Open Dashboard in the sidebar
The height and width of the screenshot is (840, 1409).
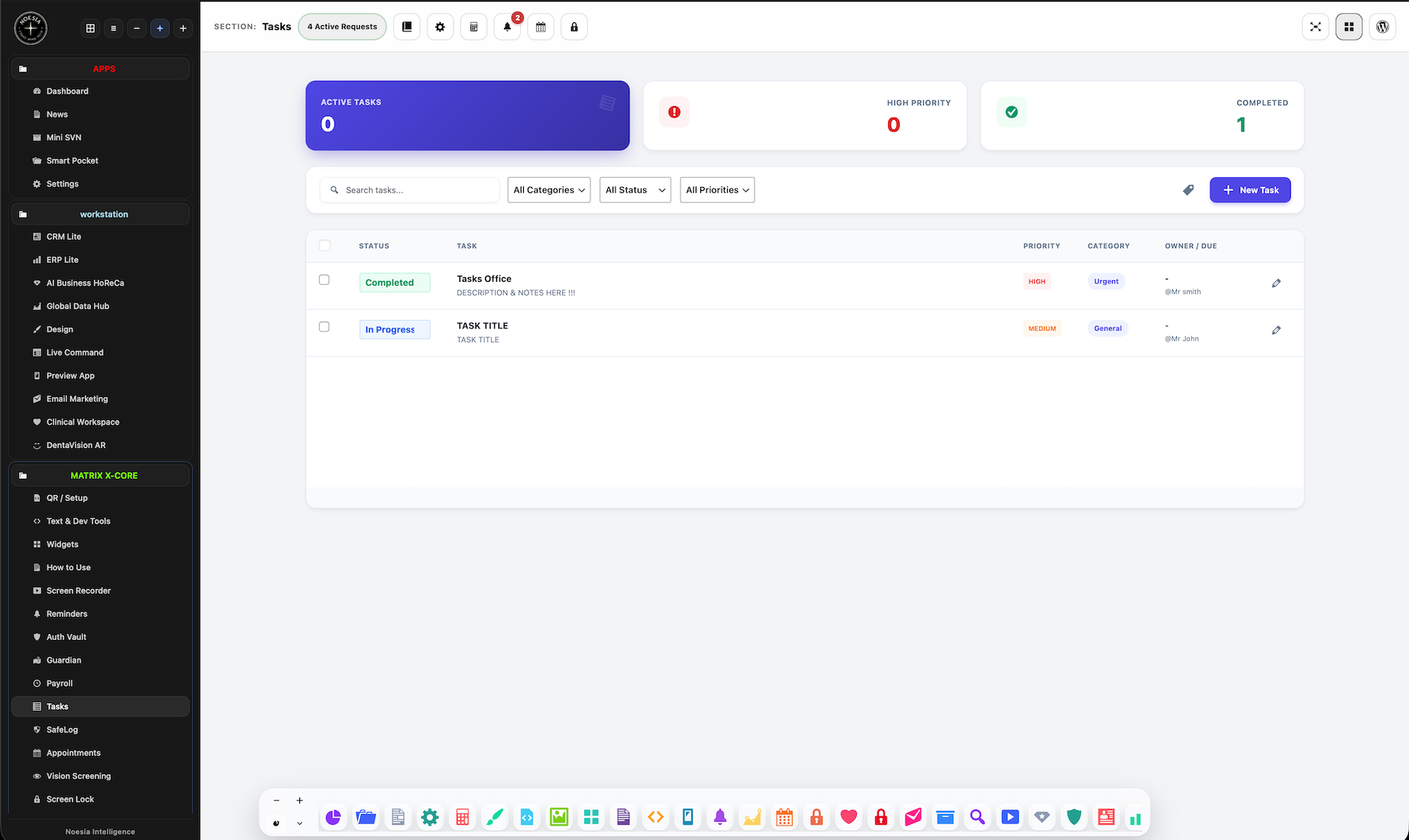(x=67, y=92)
